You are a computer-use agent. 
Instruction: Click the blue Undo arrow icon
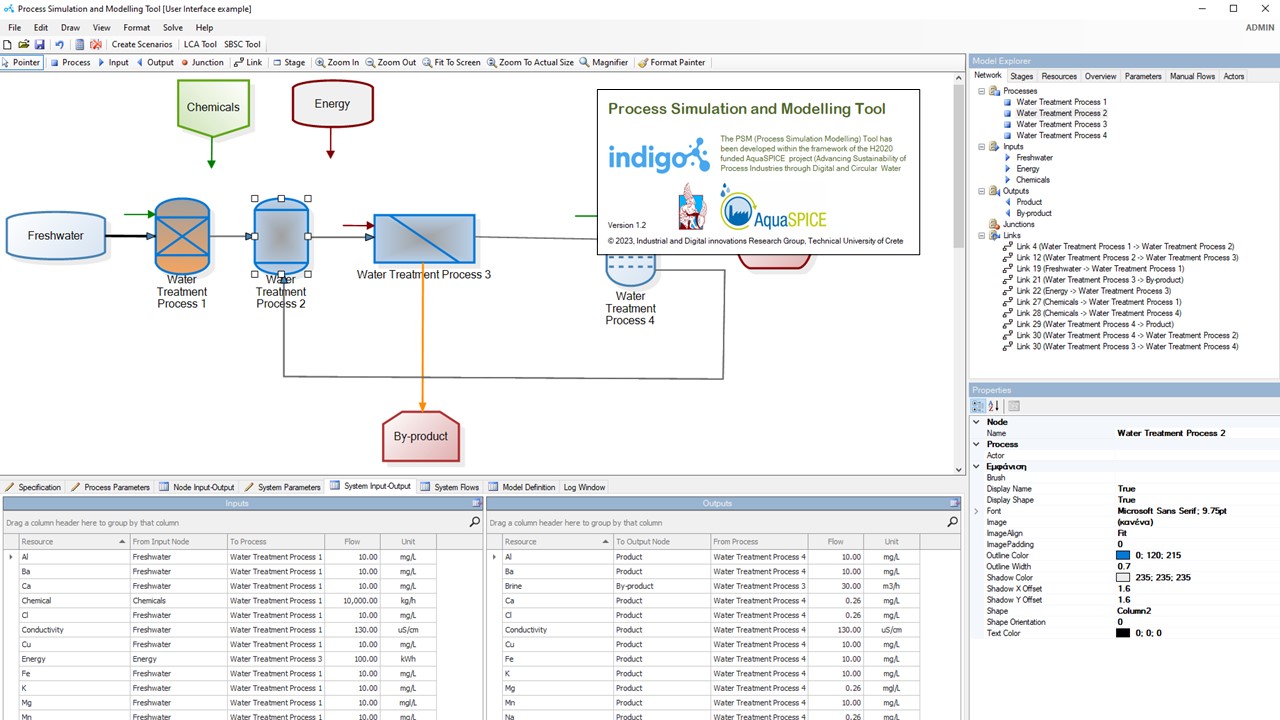pos(59,44)
